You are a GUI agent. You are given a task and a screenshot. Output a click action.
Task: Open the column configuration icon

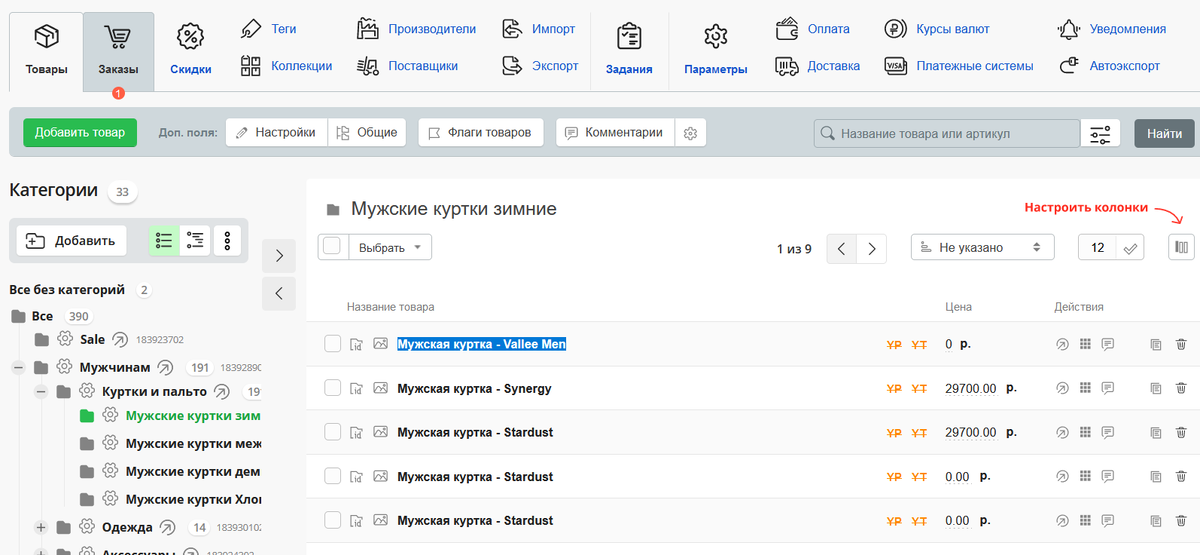[x=1181, y=247]
